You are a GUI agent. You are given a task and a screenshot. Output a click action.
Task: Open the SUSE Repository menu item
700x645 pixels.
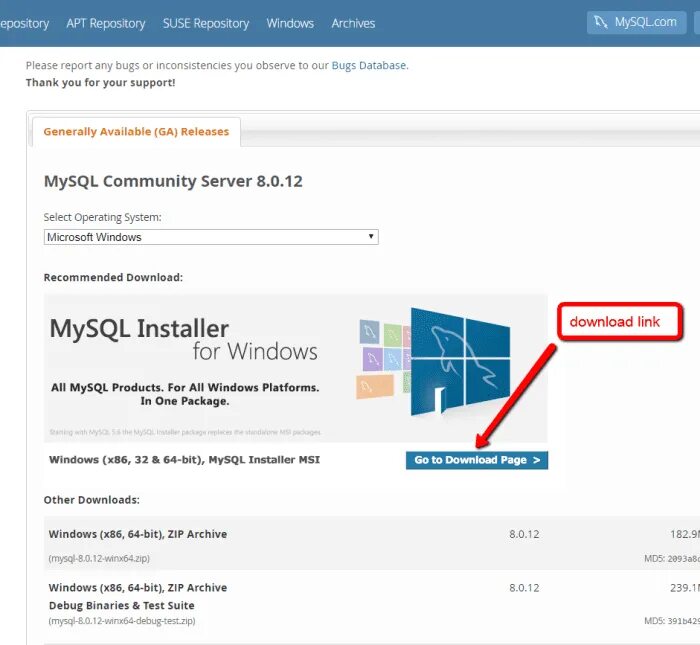(206, 23)
